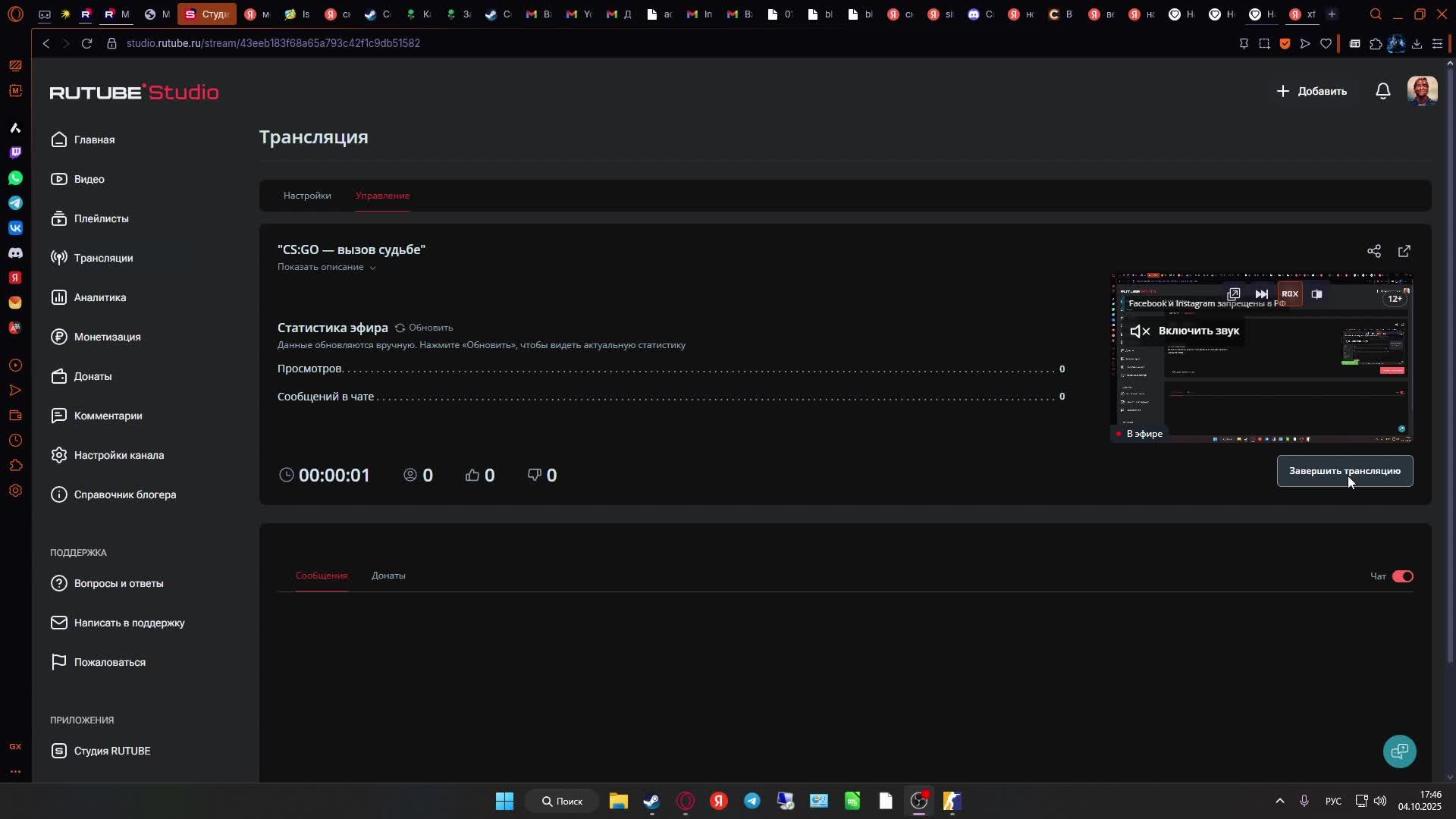Click the pop-out video icon on preview
The height and width of the screenshot is (819, 1456).
[x=1234, y=294]
